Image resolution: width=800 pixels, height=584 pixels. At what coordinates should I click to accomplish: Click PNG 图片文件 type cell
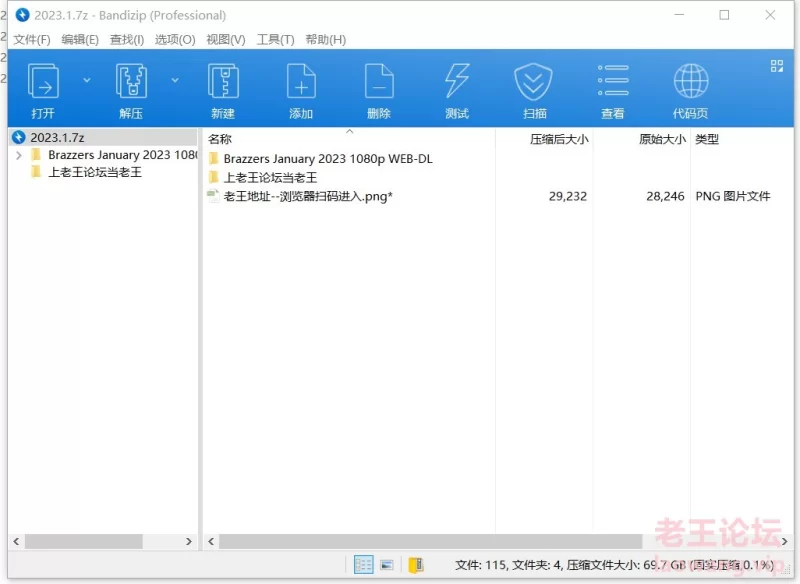[x=733, y=196]
